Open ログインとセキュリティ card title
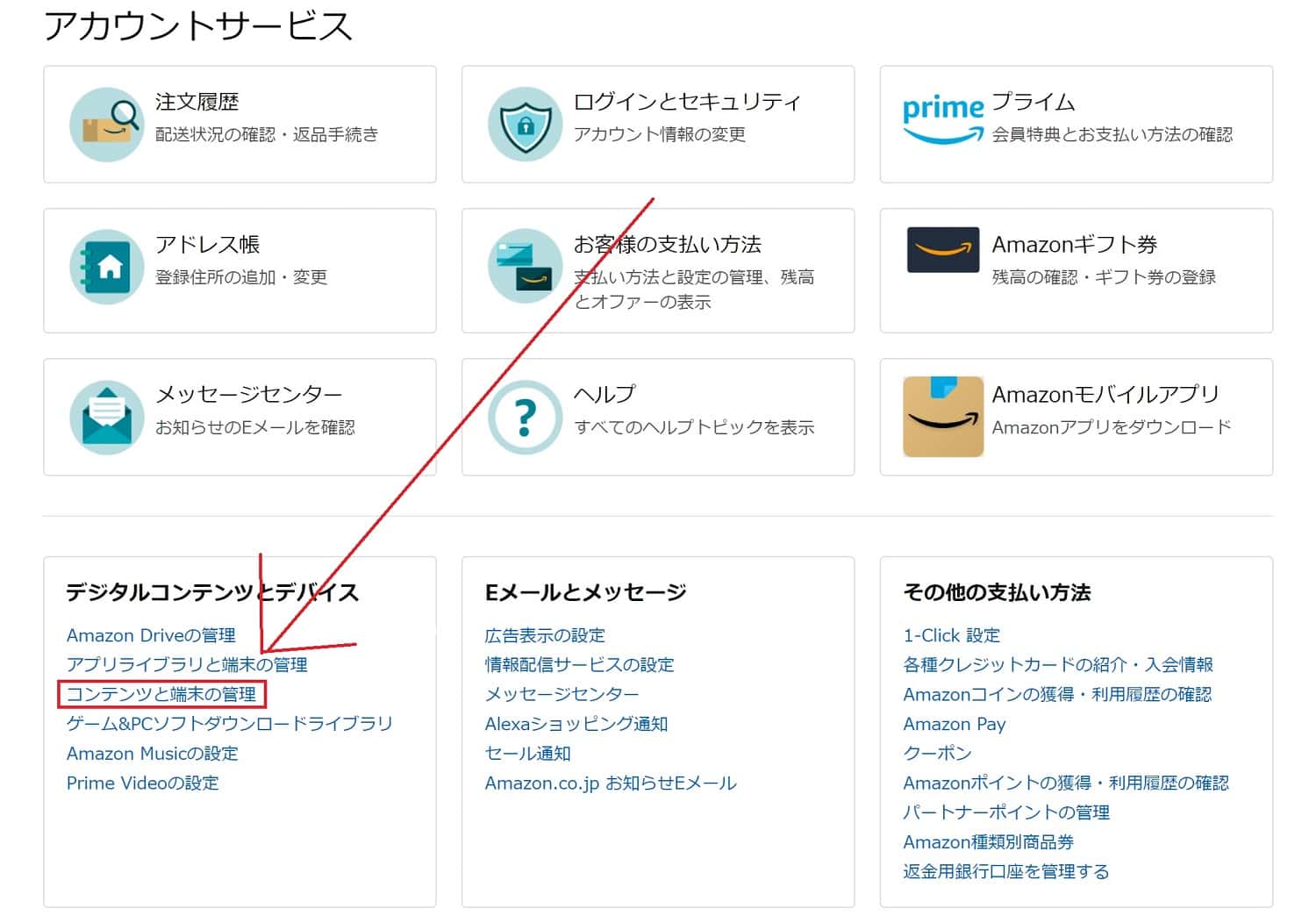Screen dimensions: 1316x916 687,102
